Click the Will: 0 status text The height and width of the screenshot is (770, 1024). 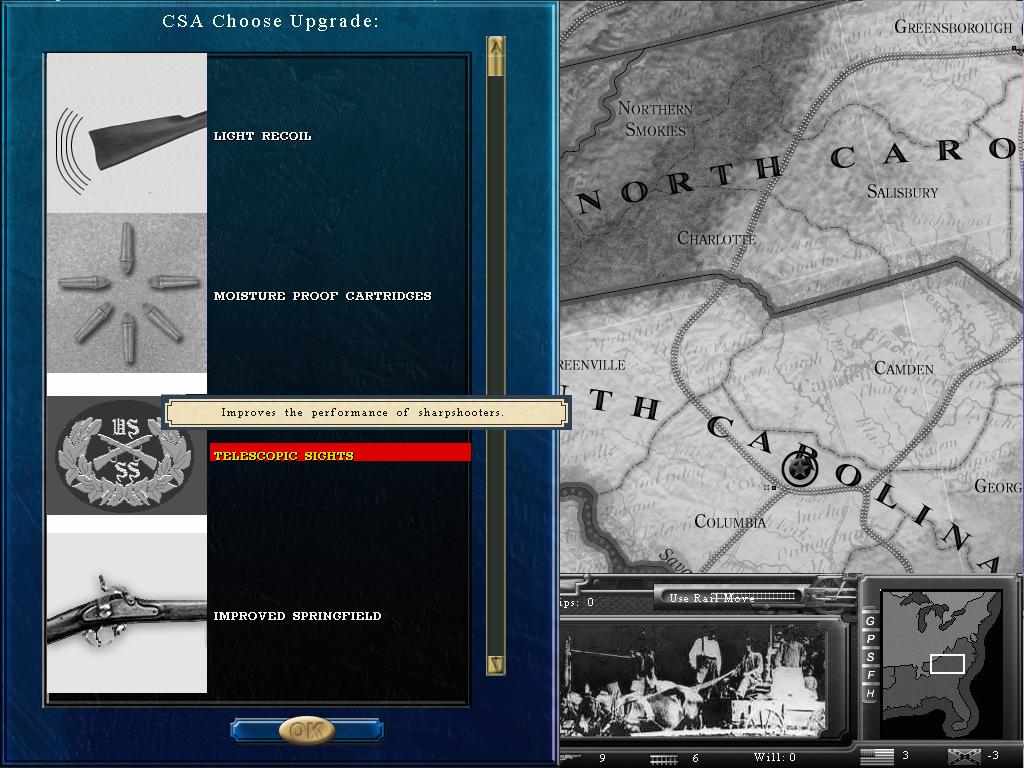pos(775,758)
